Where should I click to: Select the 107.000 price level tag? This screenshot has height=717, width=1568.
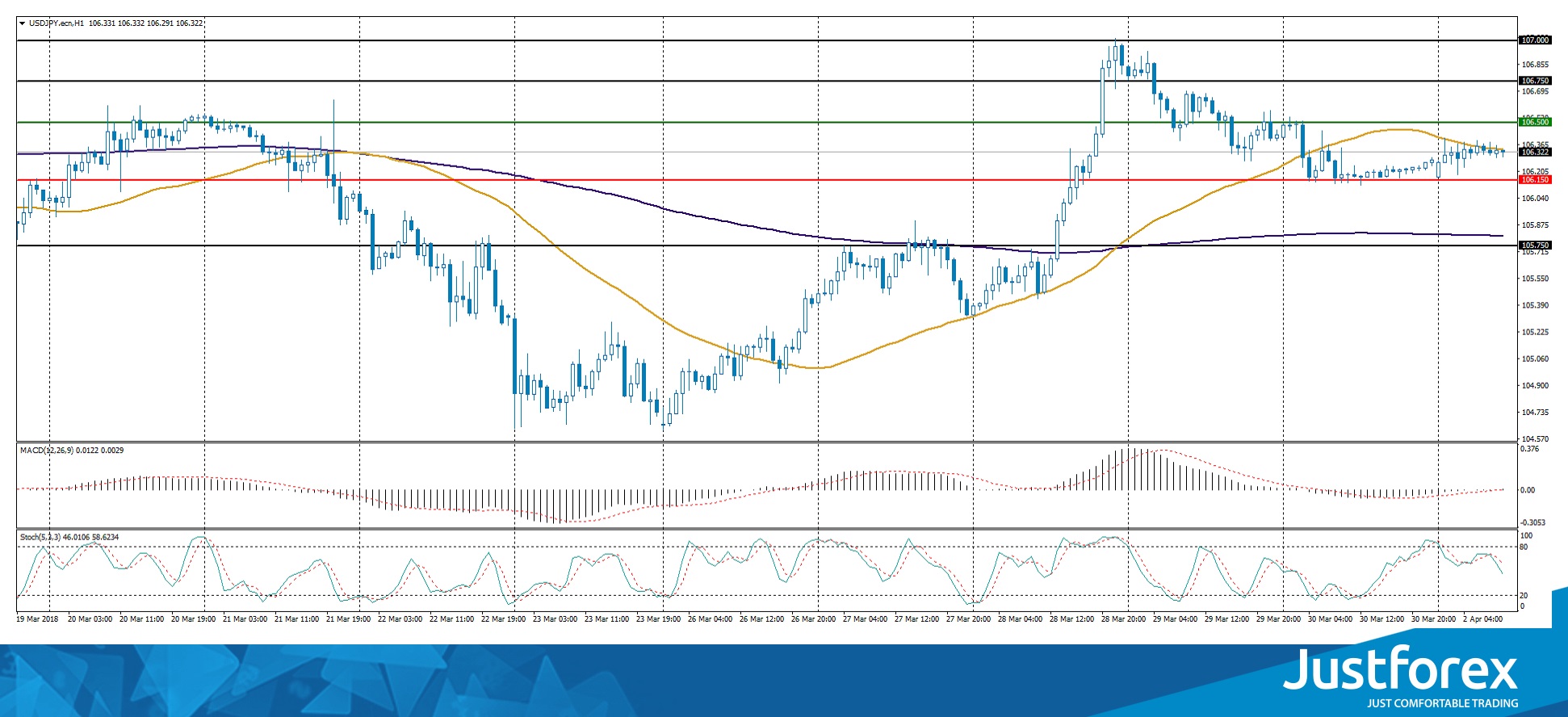tap(1535, 40)
